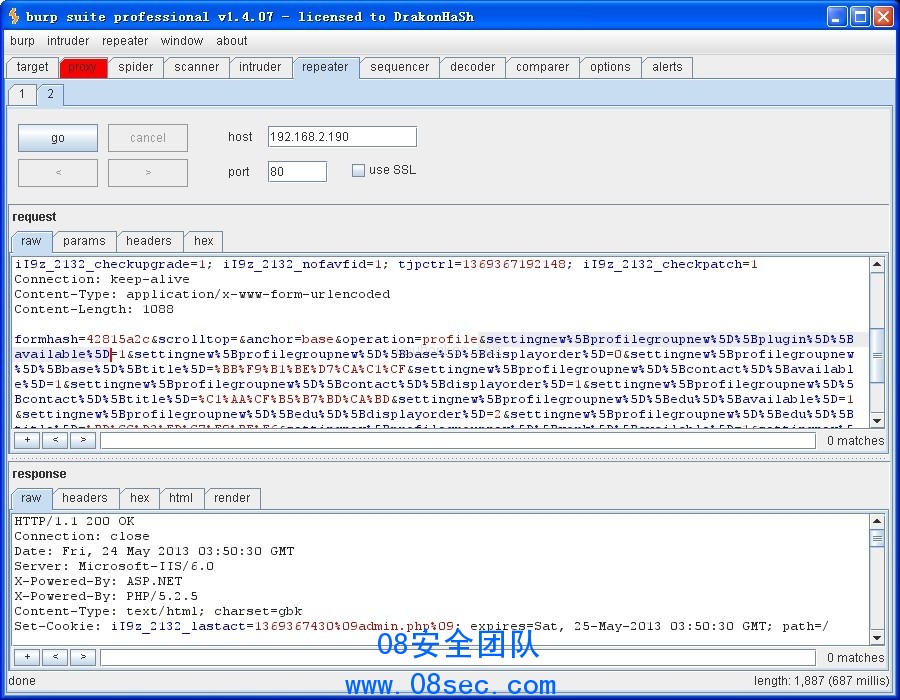Select repeater request tab 1
Viewport: 900px width, 700px height.
point(22,94)
